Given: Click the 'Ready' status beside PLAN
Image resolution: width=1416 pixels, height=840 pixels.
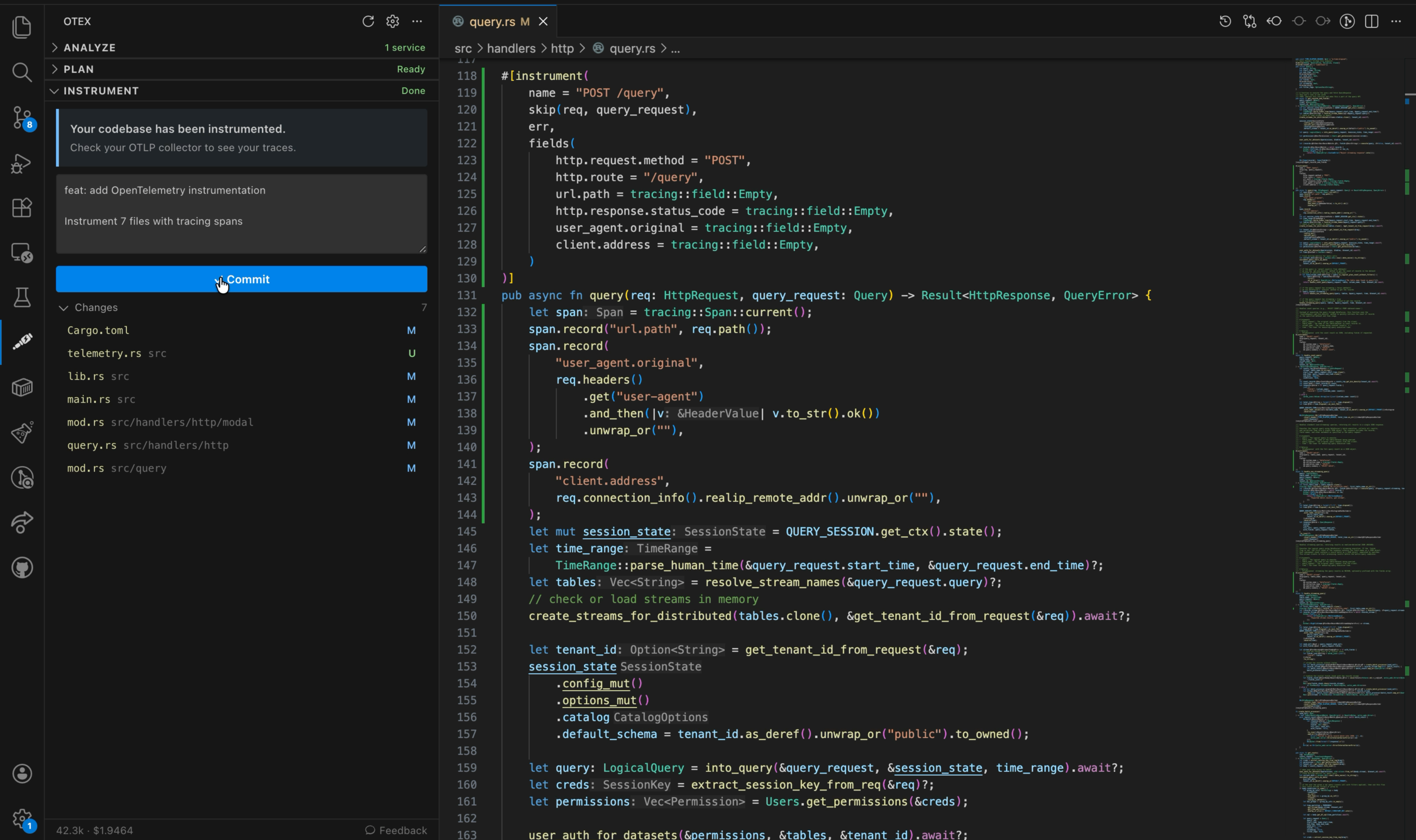Looking at the screenshot, I should point(410,69).
